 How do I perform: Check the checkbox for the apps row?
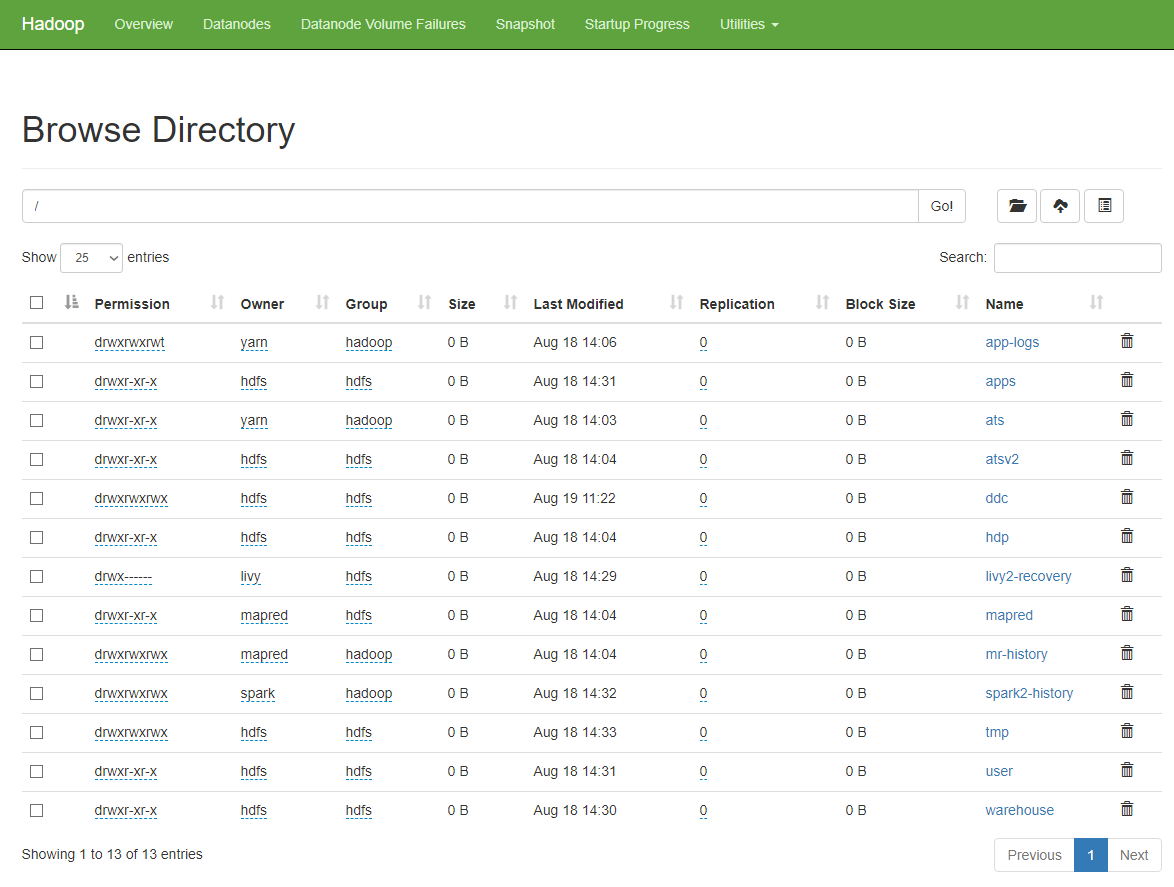tap(37, 381)
